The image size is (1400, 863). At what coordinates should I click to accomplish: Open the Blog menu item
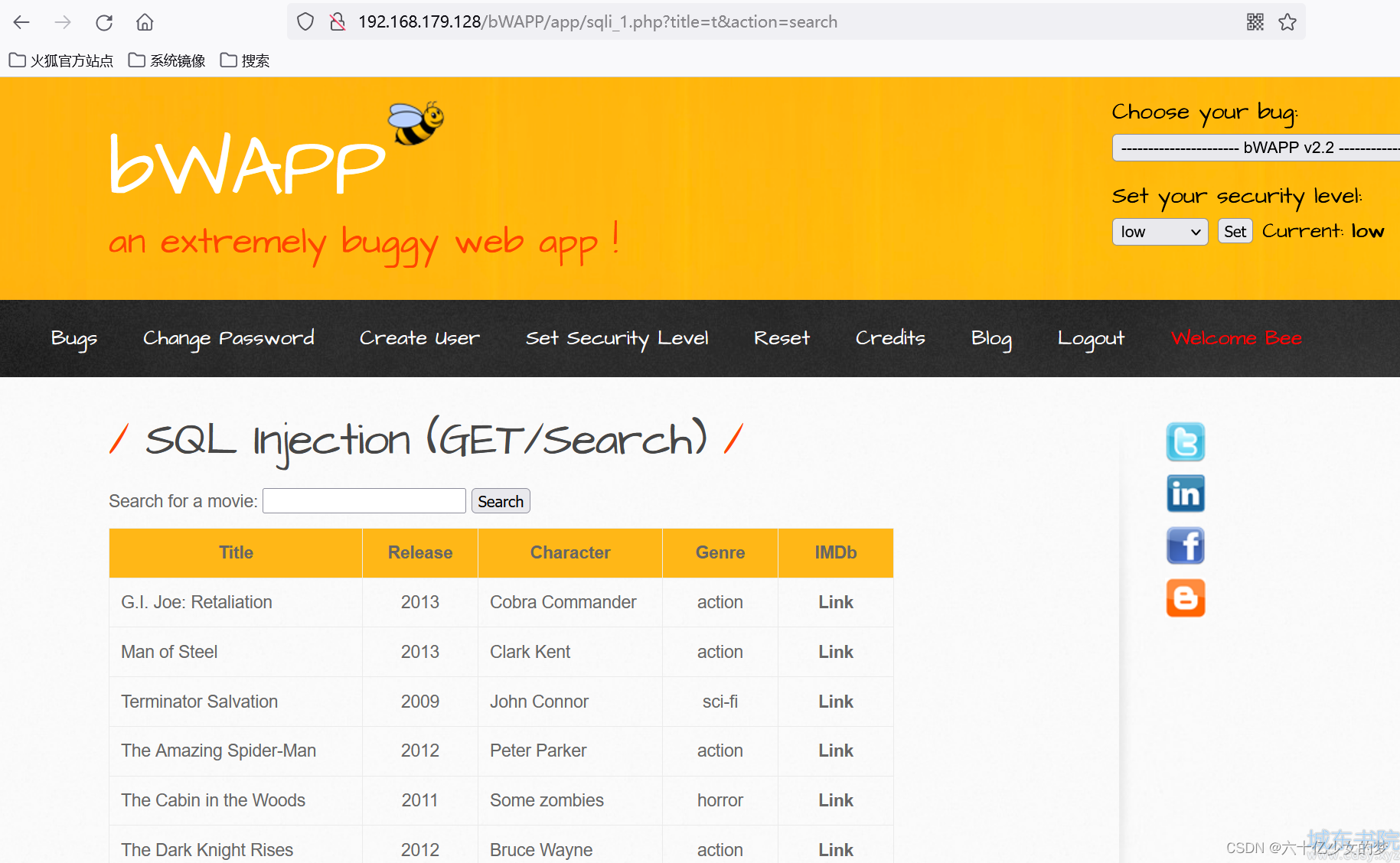(991, 338)
